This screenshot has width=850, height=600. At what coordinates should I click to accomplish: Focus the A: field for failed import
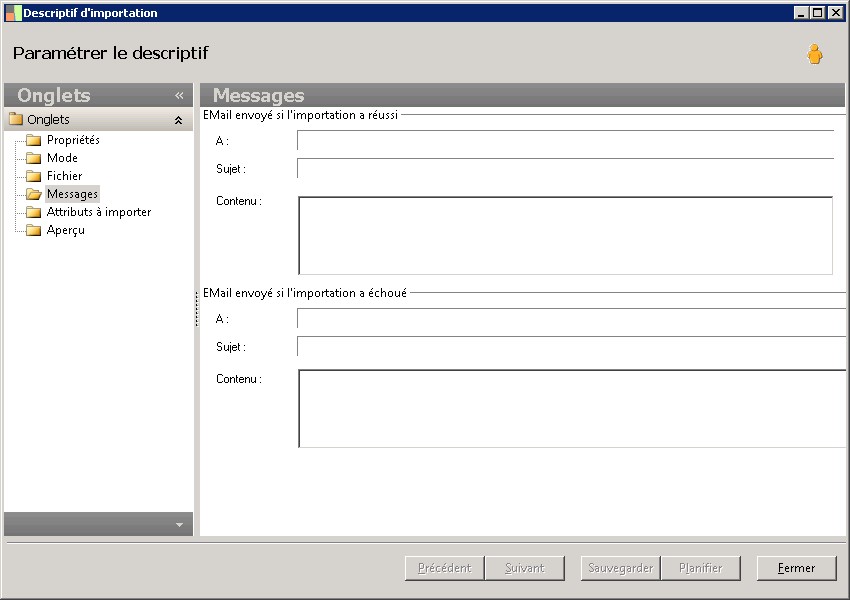click(x=571, y=318)
